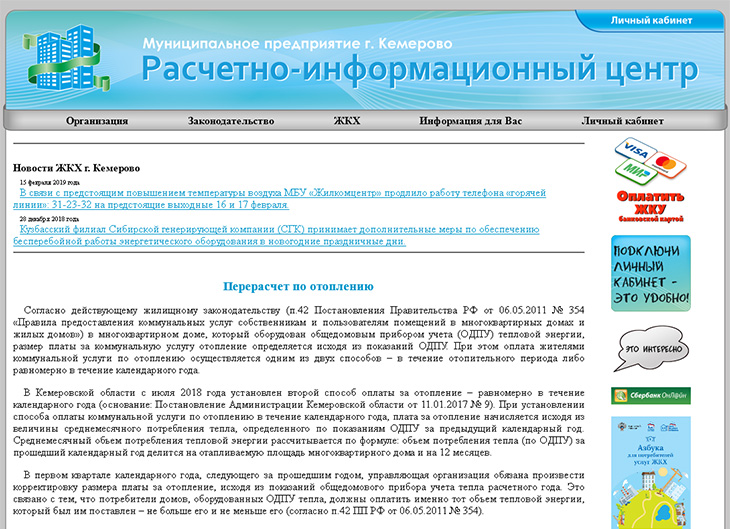This screenshot has width=730, height=529.
Task: Open the news link about Кузбасский филиал СГК
Action: pyautogui.click(x=276, y=235)
